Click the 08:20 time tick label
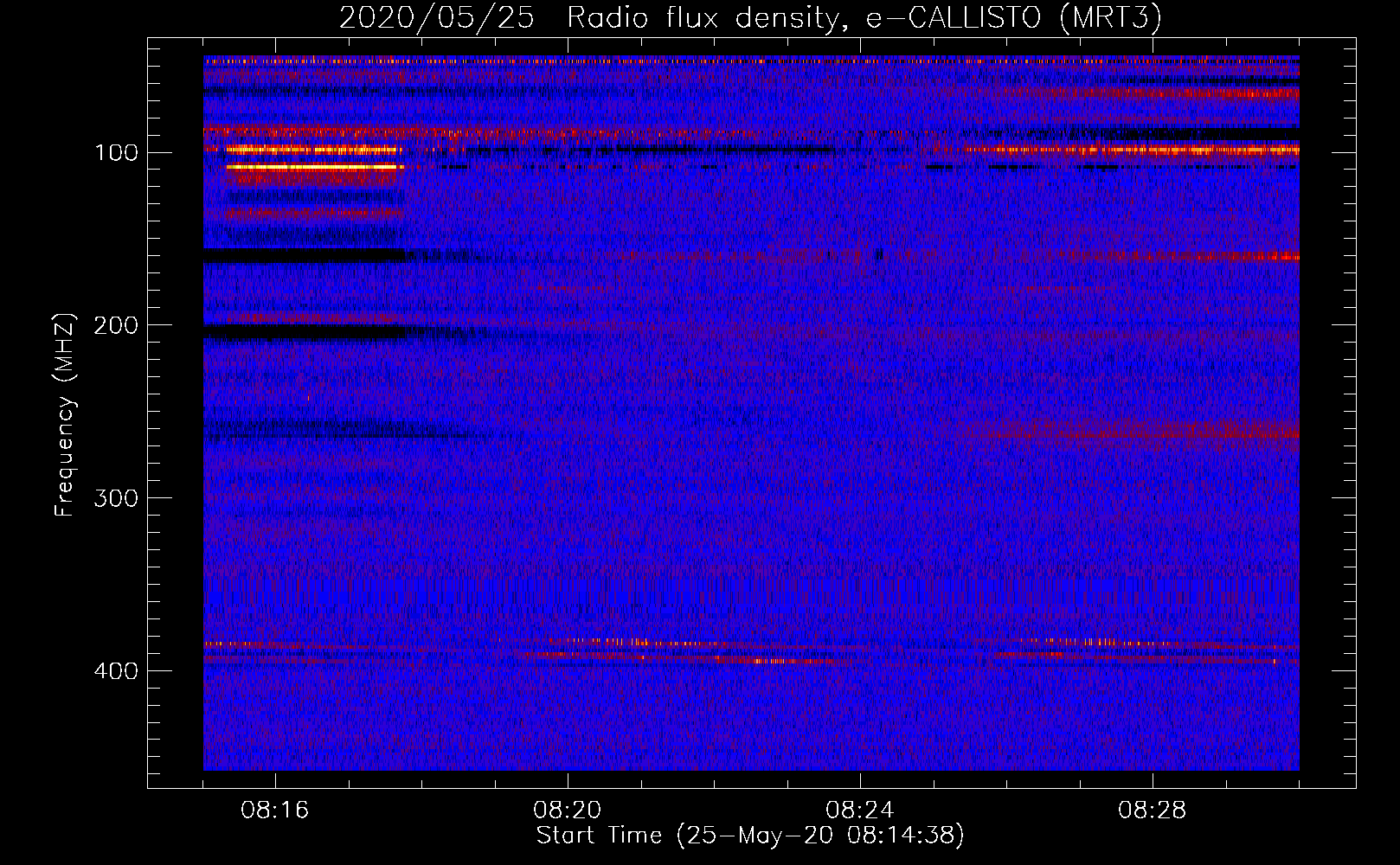Screen dimensions: 1400x865 click(567, 811)
